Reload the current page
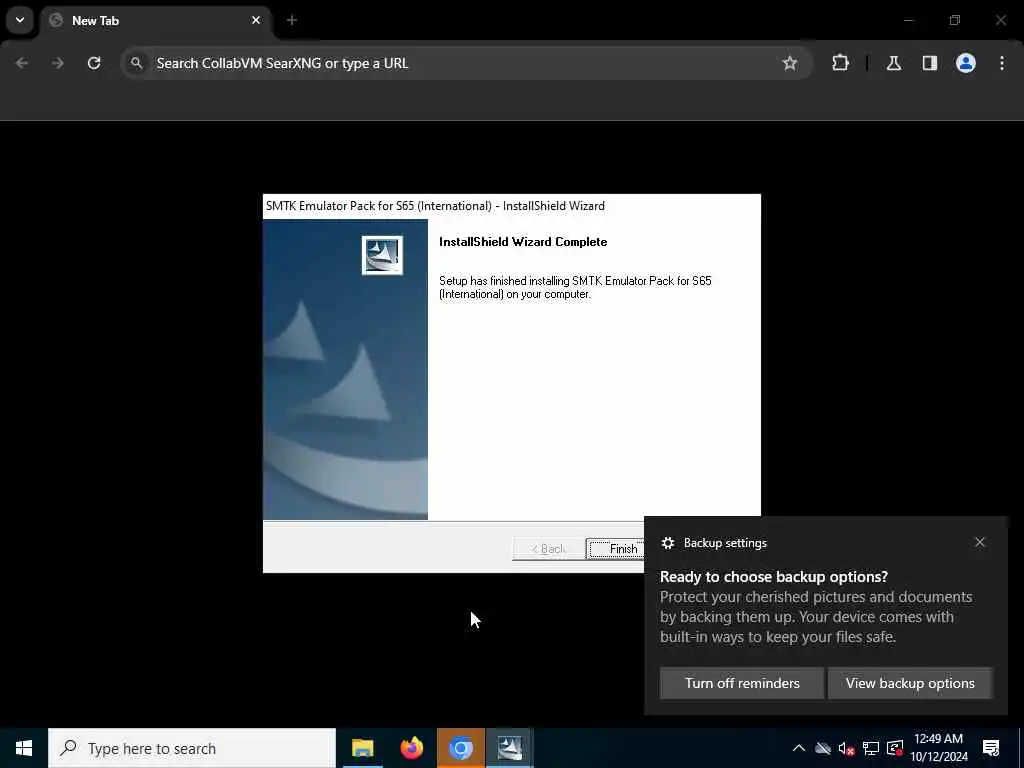This screenshot has height=768, width=1024. [94, 63]
